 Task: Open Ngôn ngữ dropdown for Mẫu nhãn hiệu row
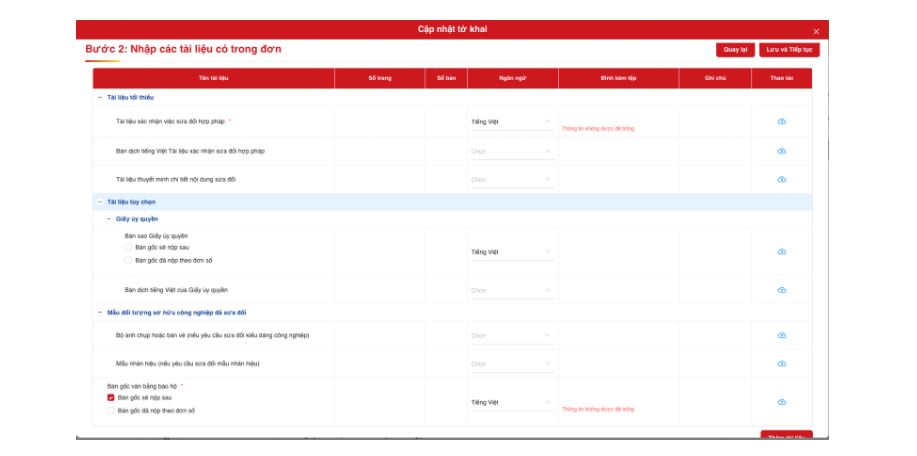click(x=511, y=363)
